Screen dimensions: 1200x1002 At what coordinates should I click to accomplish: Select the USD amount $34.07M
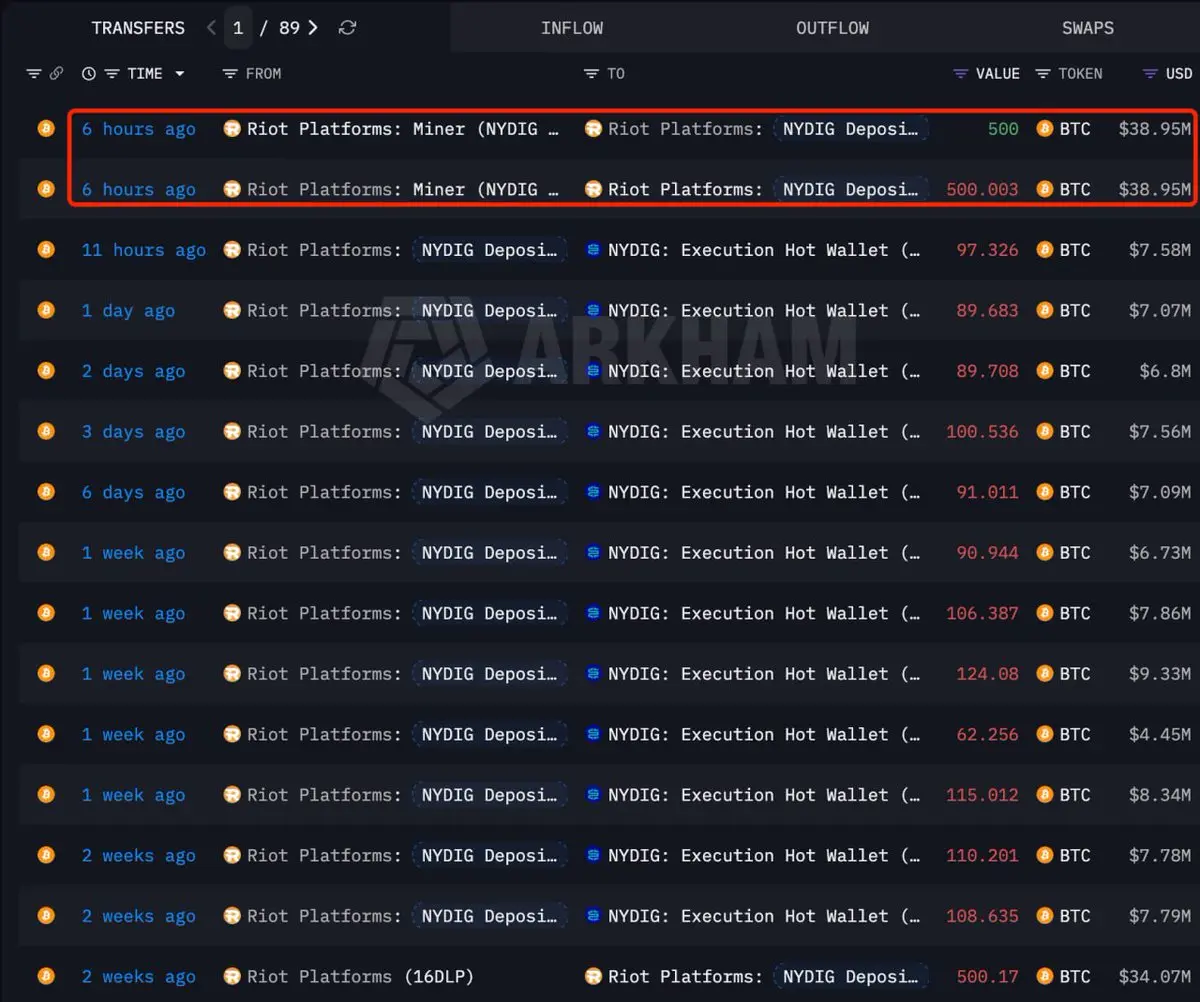coord(1155,976)
